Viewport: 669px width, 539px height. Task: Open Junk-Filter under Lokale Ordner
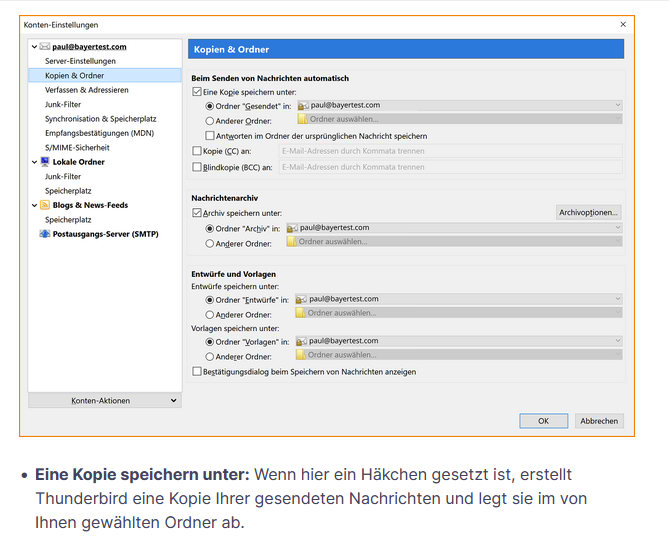tap(63, 176)
